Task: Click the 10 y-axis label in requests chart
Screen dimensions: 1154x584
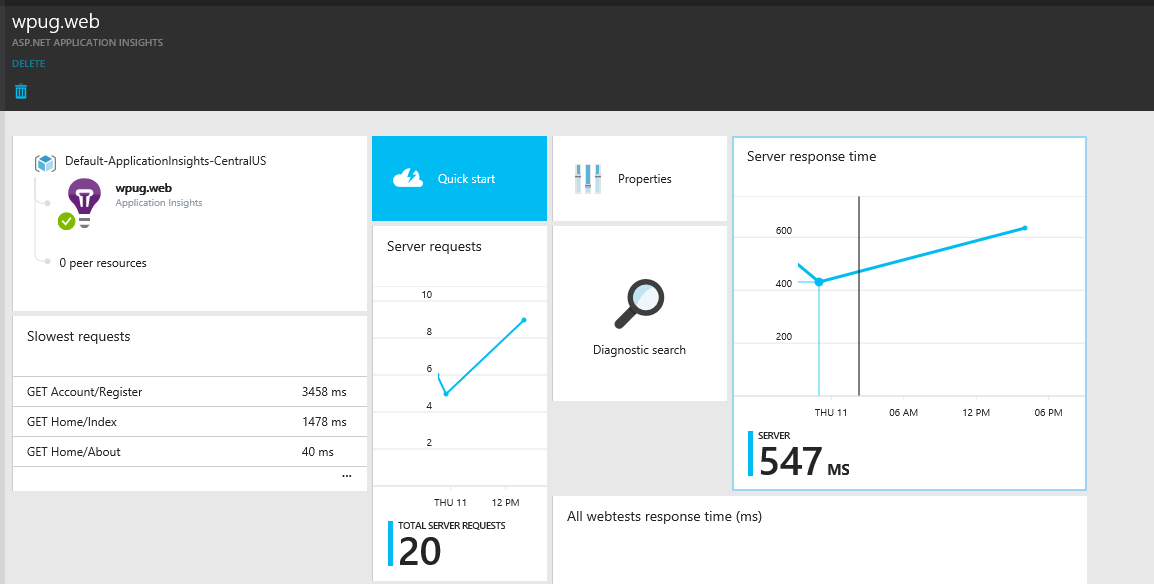Action: 427,295
